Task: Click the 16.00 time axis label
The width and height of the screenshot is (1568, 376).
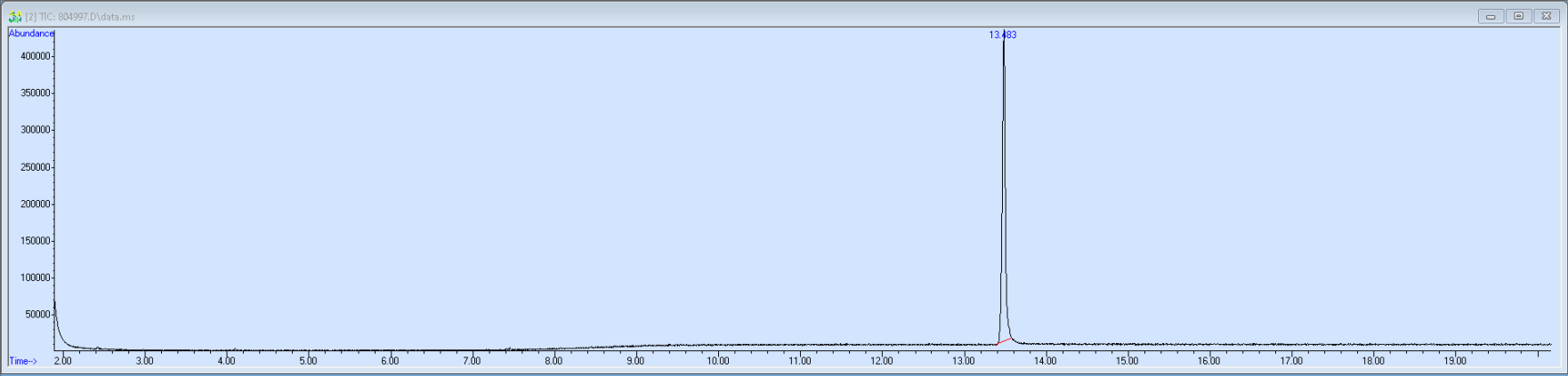Action: point(1209,361)
